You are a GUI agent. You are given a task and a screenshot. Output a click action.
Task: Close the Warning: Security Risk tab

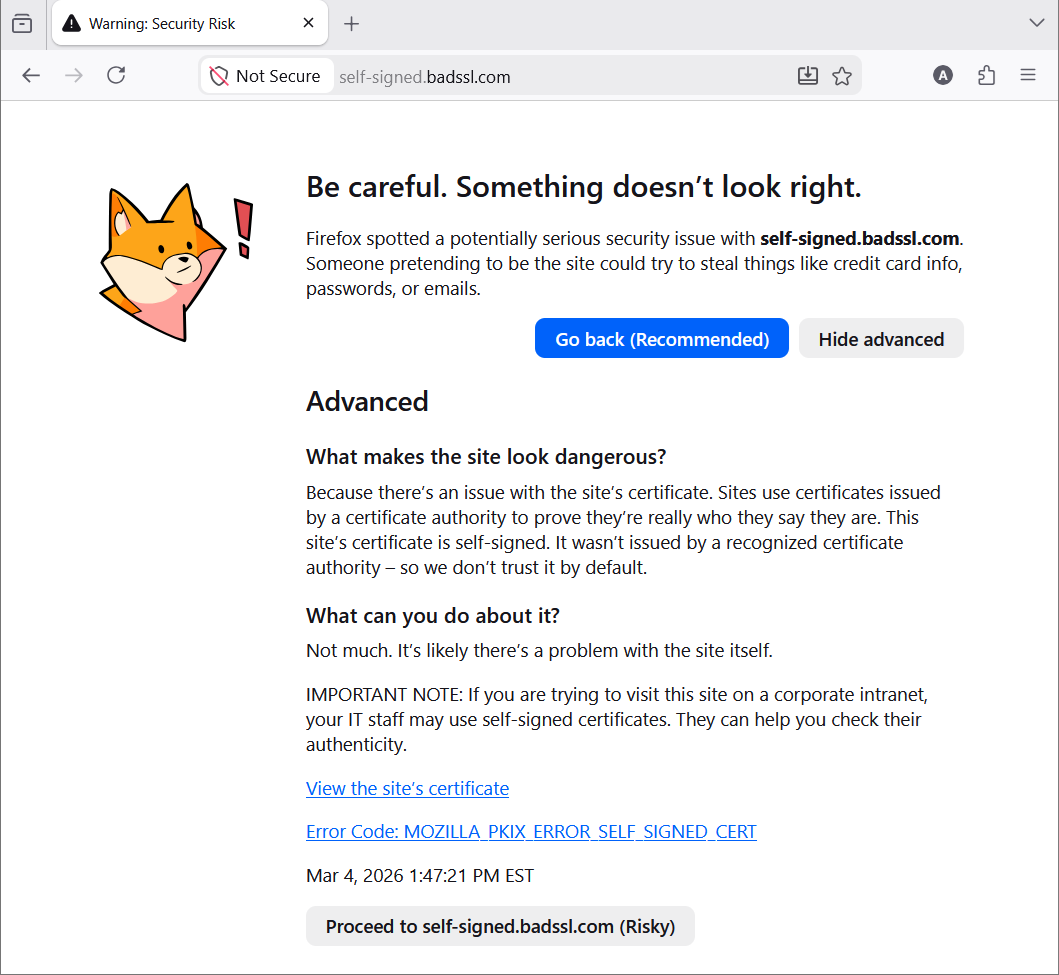[309, 24]
